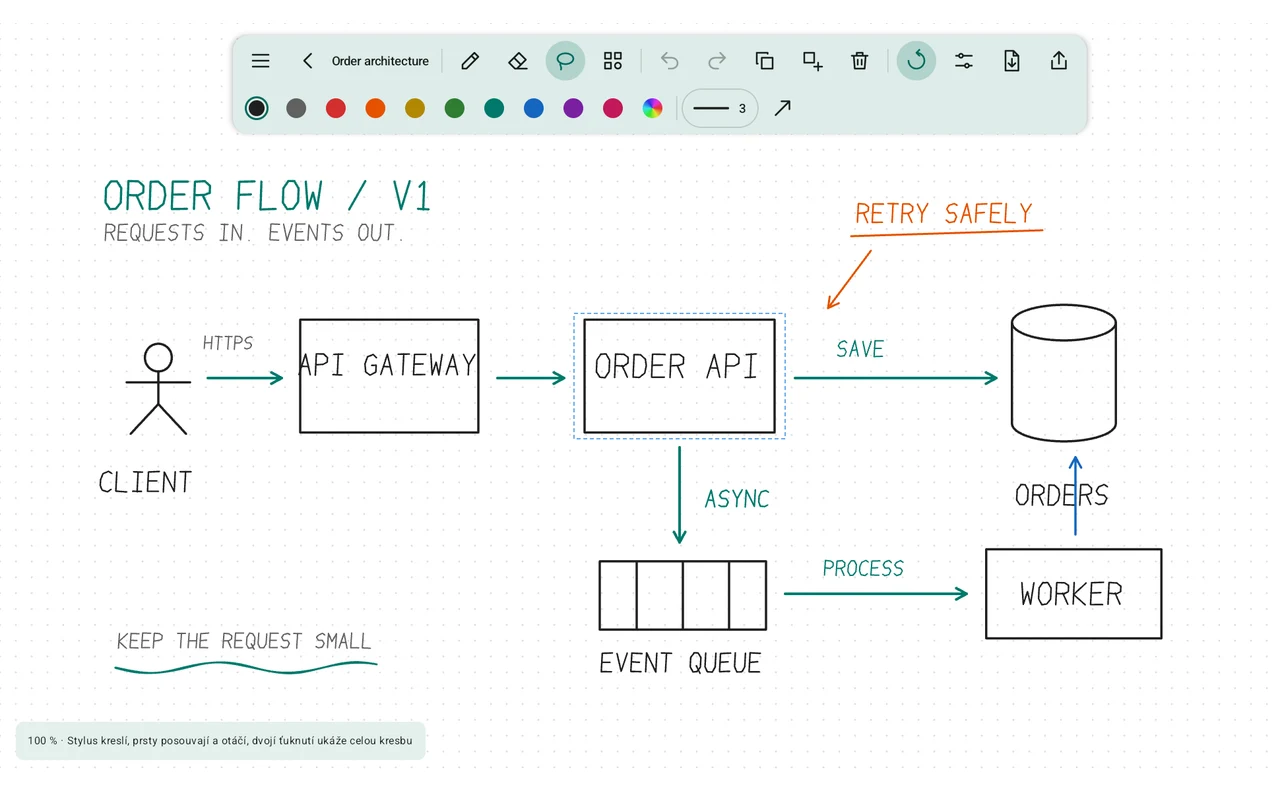This screenshot has width=1280, height=800.
Task: Click the add-shape plus icon
Action: coord(813,61)
